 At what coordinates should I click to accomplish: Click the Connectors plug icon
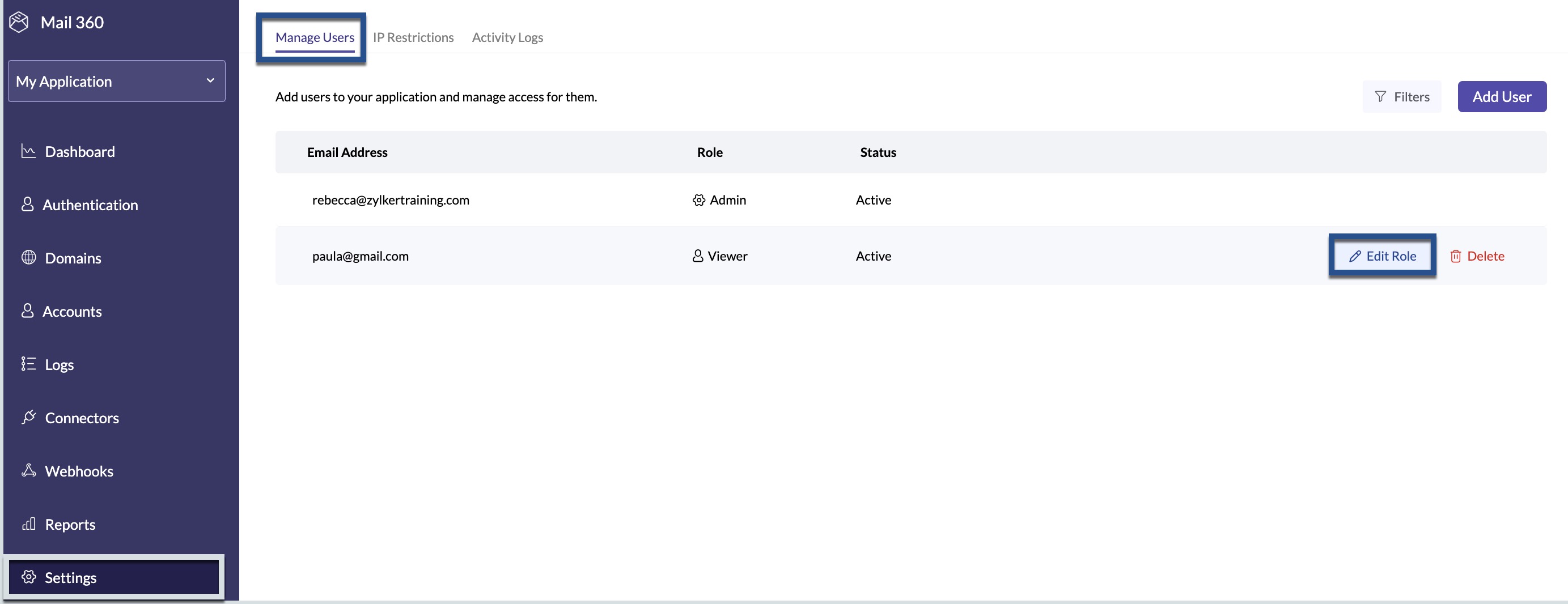(x=28, y=417)
